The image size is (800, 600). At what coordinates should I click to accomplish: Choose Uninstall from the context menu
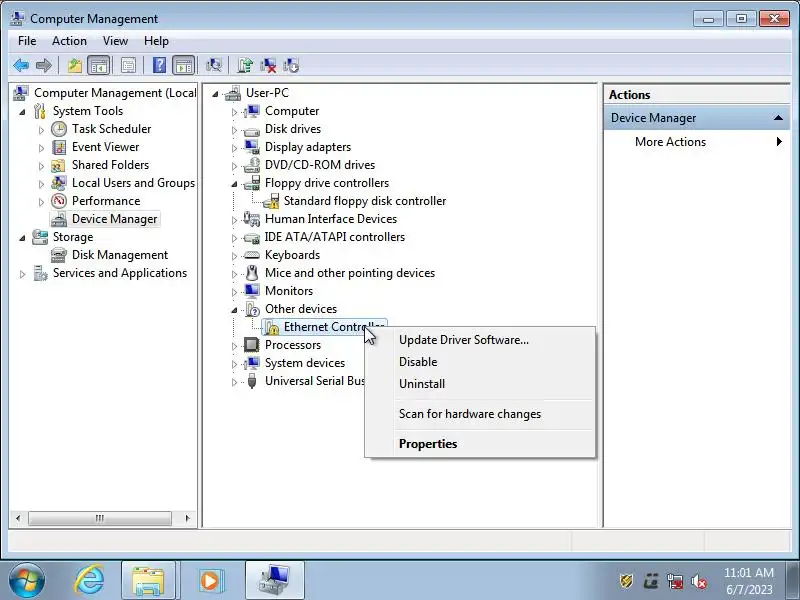(x=480, y=384)
